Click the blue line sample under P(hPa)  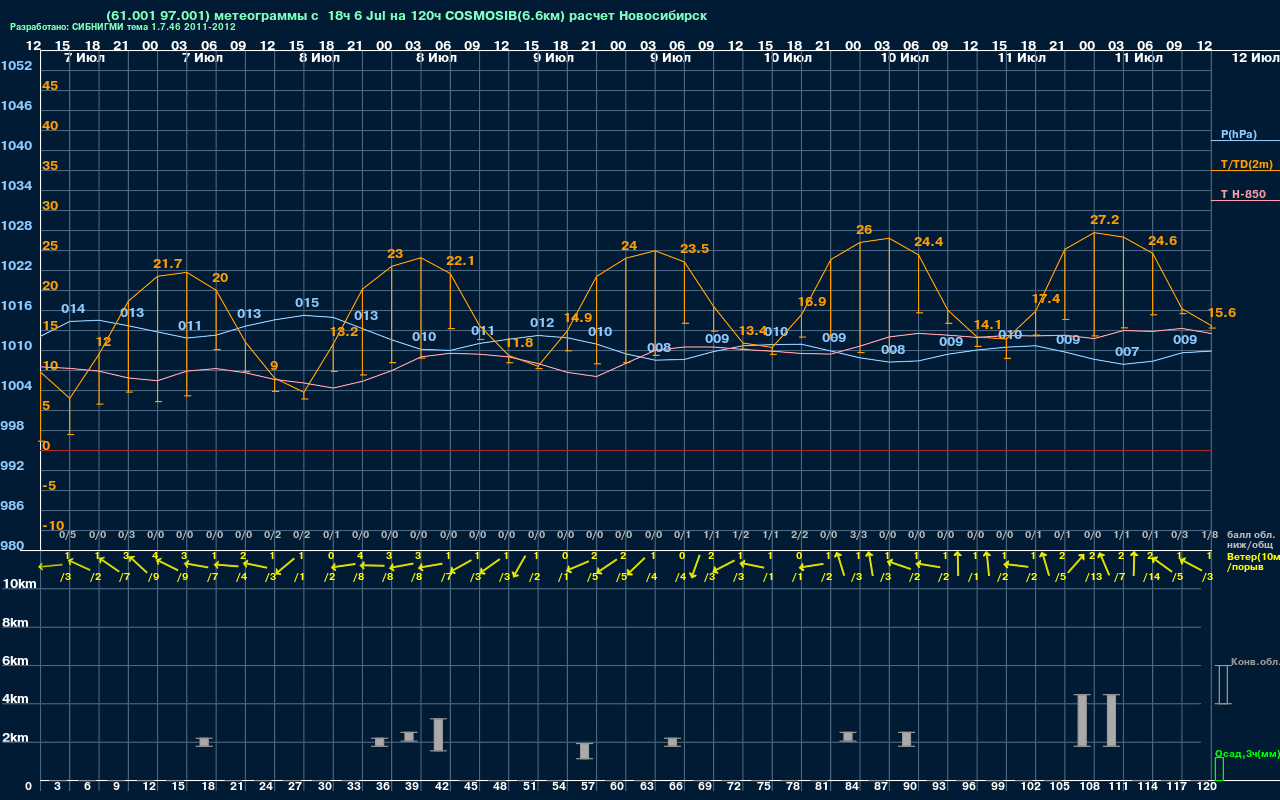pyautogui.click(x=1245, y=142)
